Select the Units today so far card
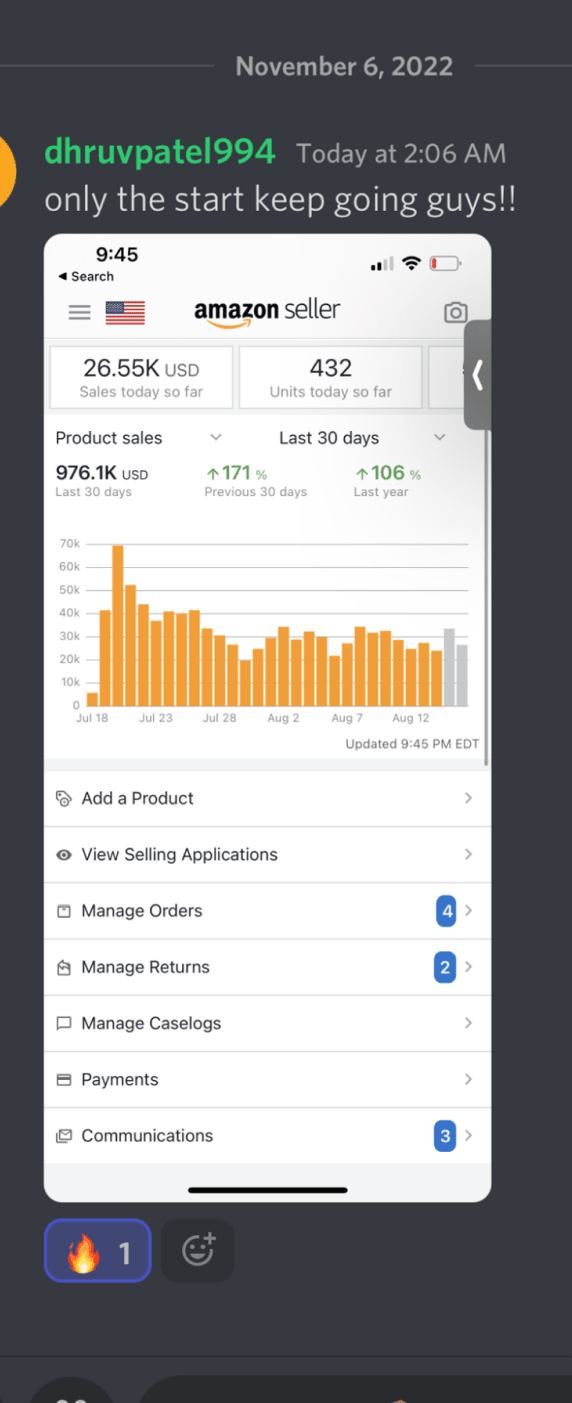 pos(331,378)
